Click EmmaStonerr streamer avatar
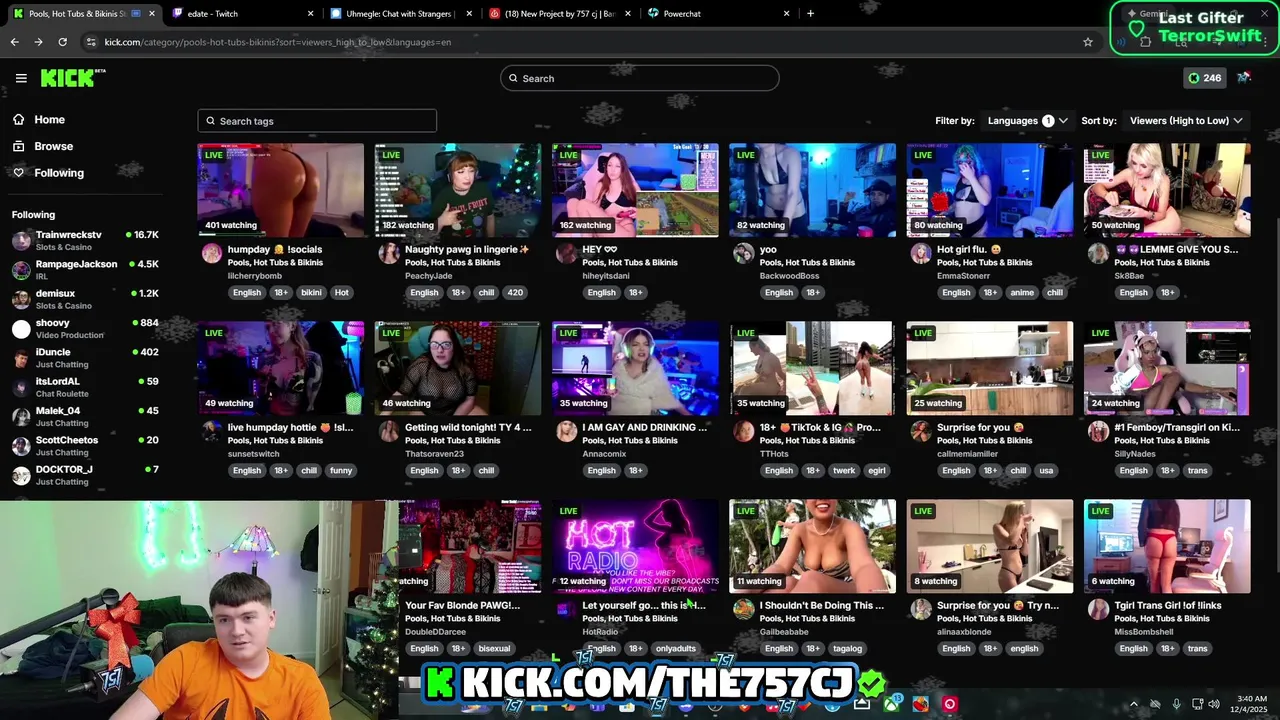Viewport: 1280px width, 720px height. click(921, 253)
